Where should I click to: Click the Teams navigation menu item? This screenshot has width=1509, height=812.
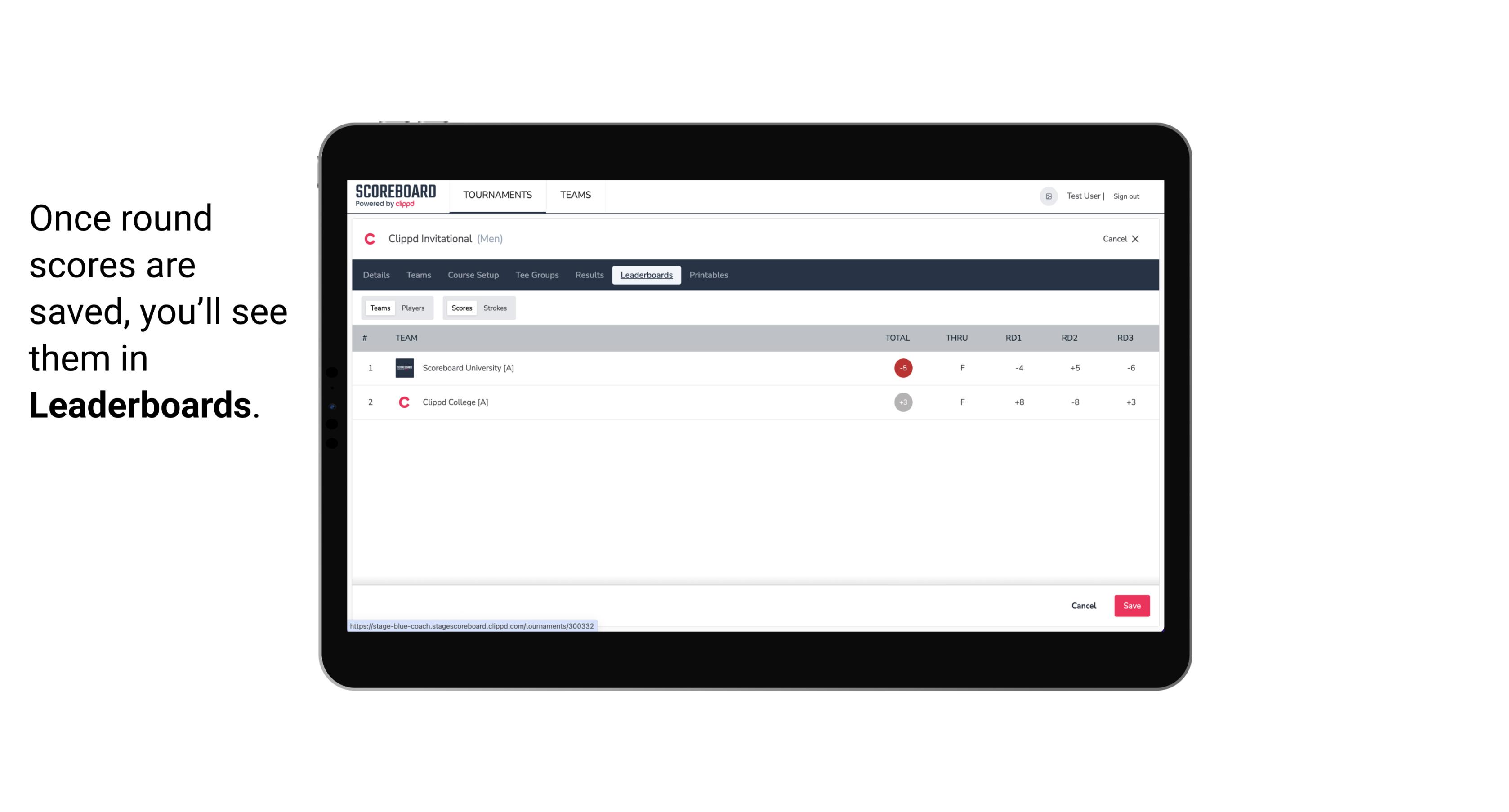pos(418,275)
